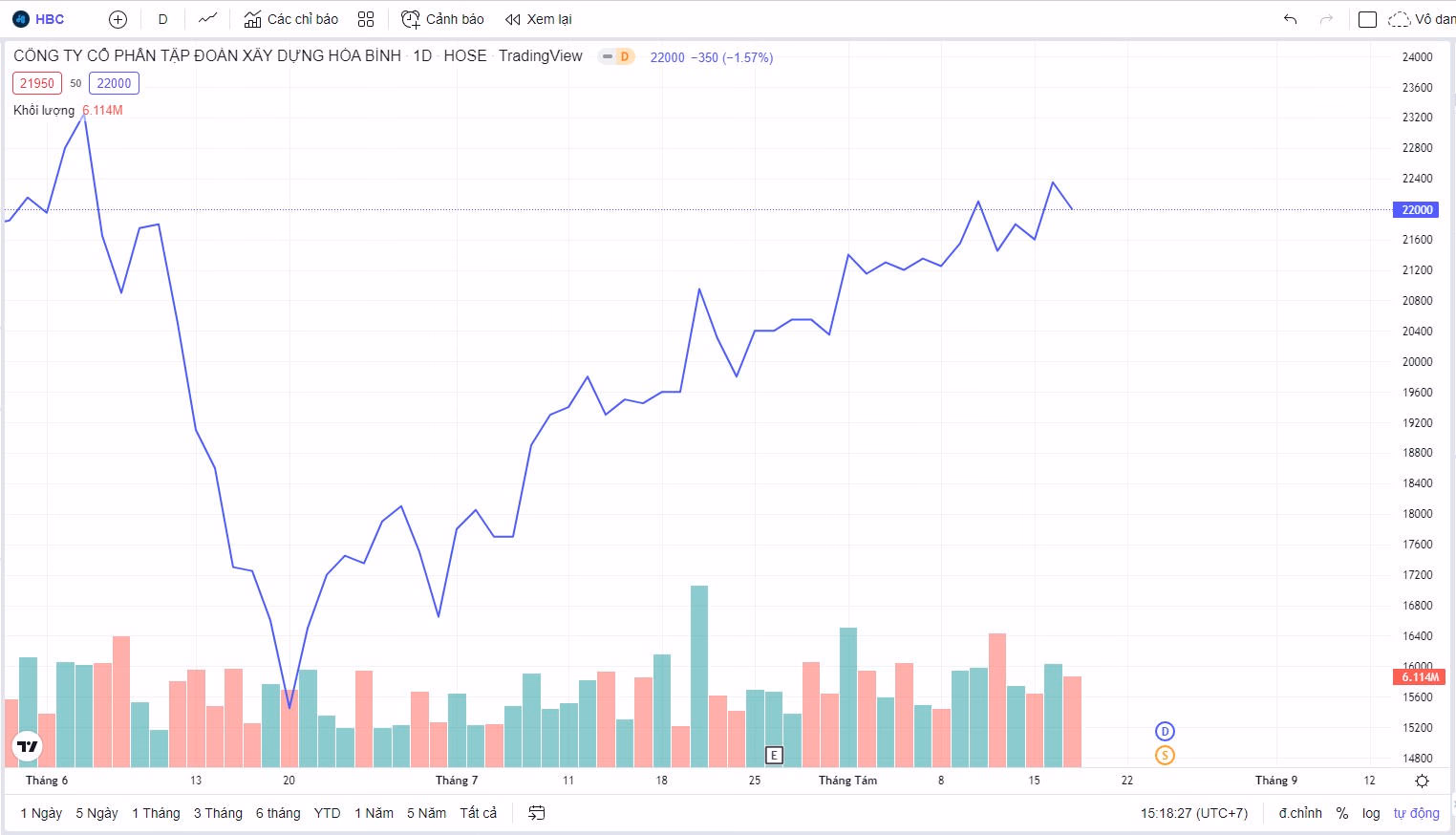Open the "Các chỉ báo" indicators menu
The image size is (1456, 835).
coord(291,19)
